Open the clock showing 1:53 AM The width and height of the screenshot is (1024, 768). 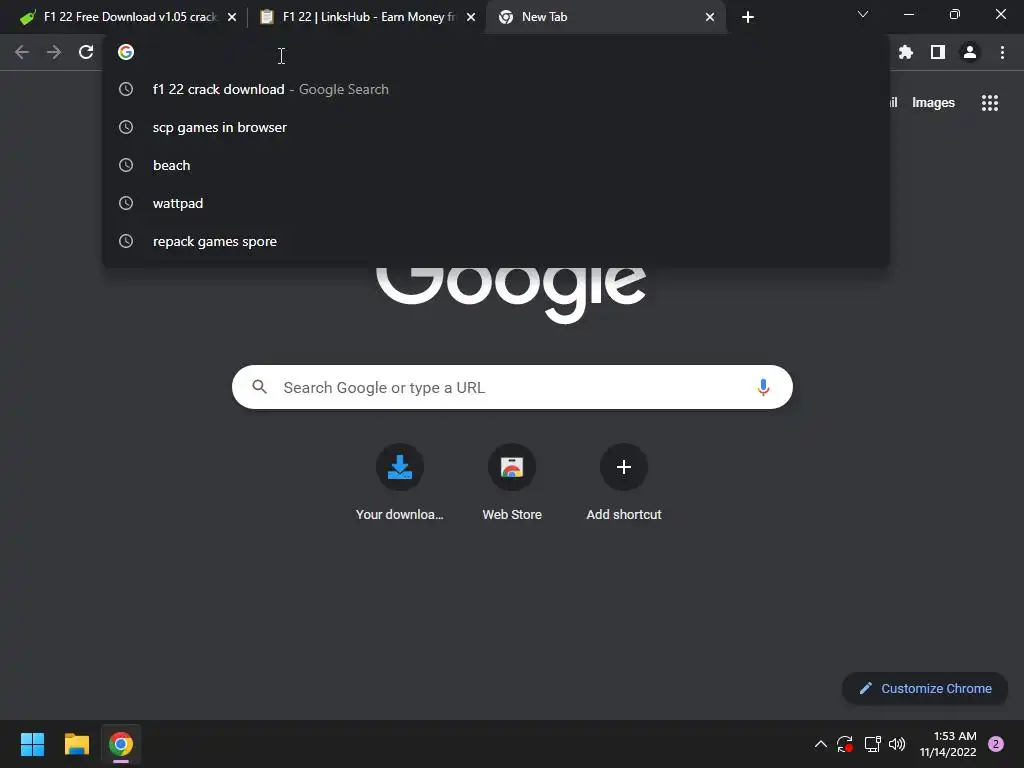click(948, 744)
